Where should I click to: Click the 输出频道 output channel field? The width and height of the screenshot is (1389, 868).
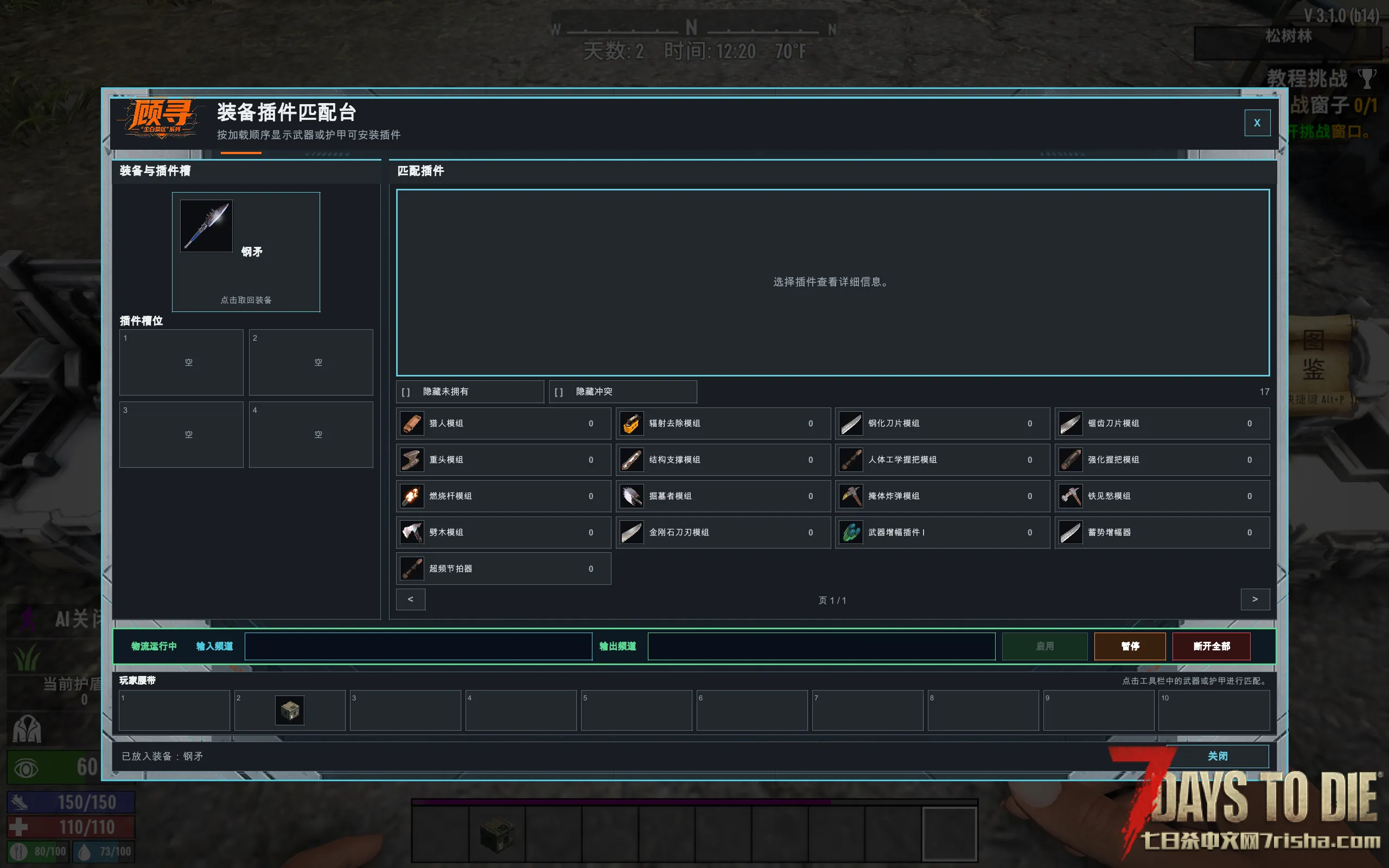821,647
